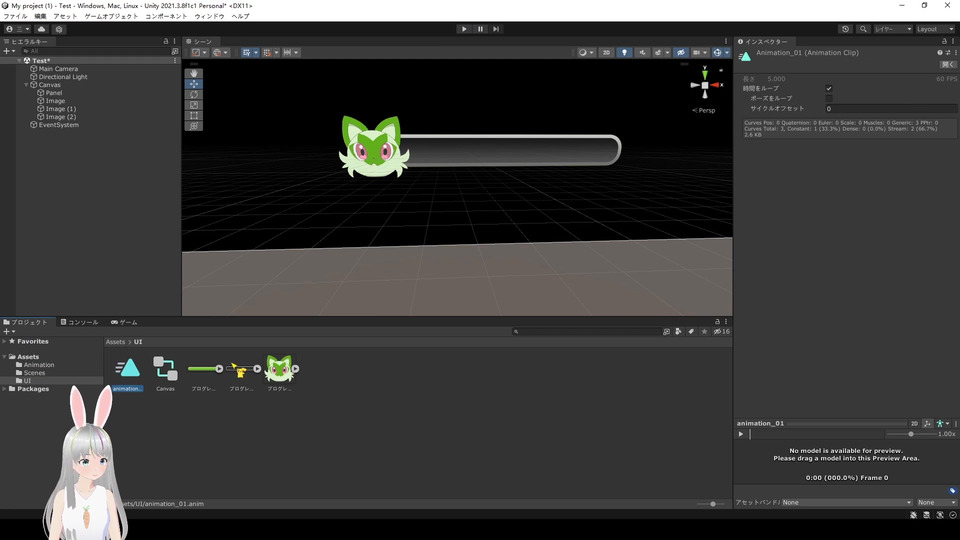This screenshot has width=960, height=540.
Task: Select the Rotate tool
Action: [193, 94]
